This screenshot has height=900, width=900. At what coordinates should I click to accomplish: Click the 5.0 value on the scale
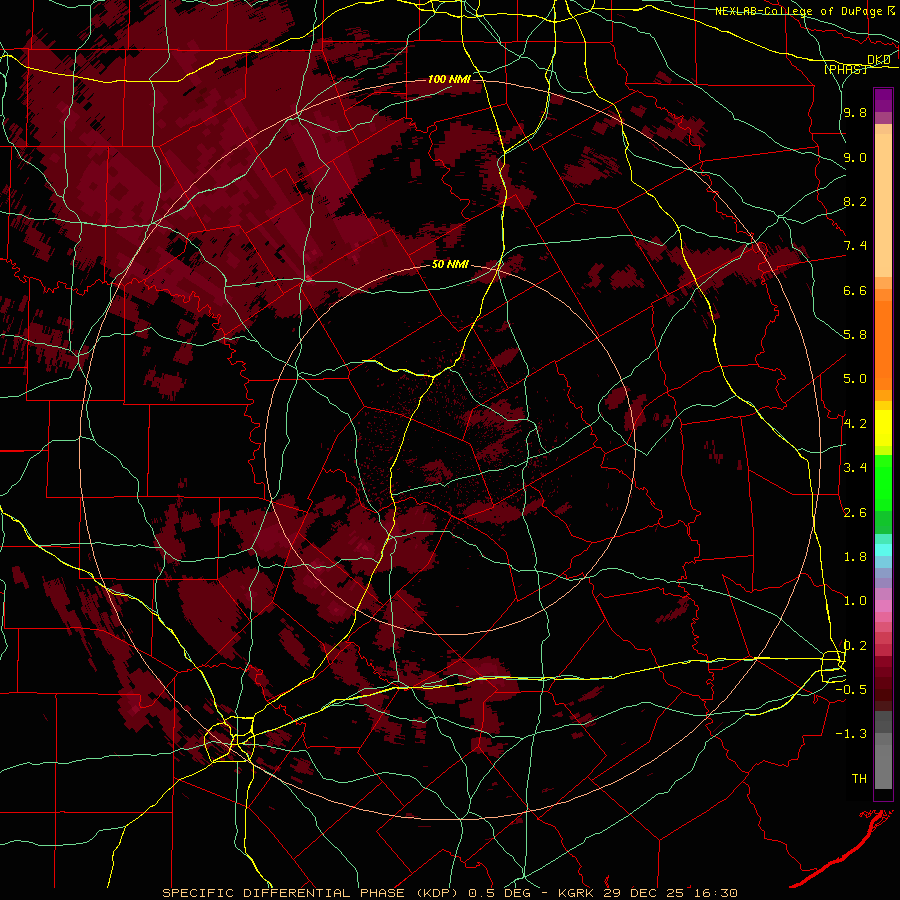[855, 379]
